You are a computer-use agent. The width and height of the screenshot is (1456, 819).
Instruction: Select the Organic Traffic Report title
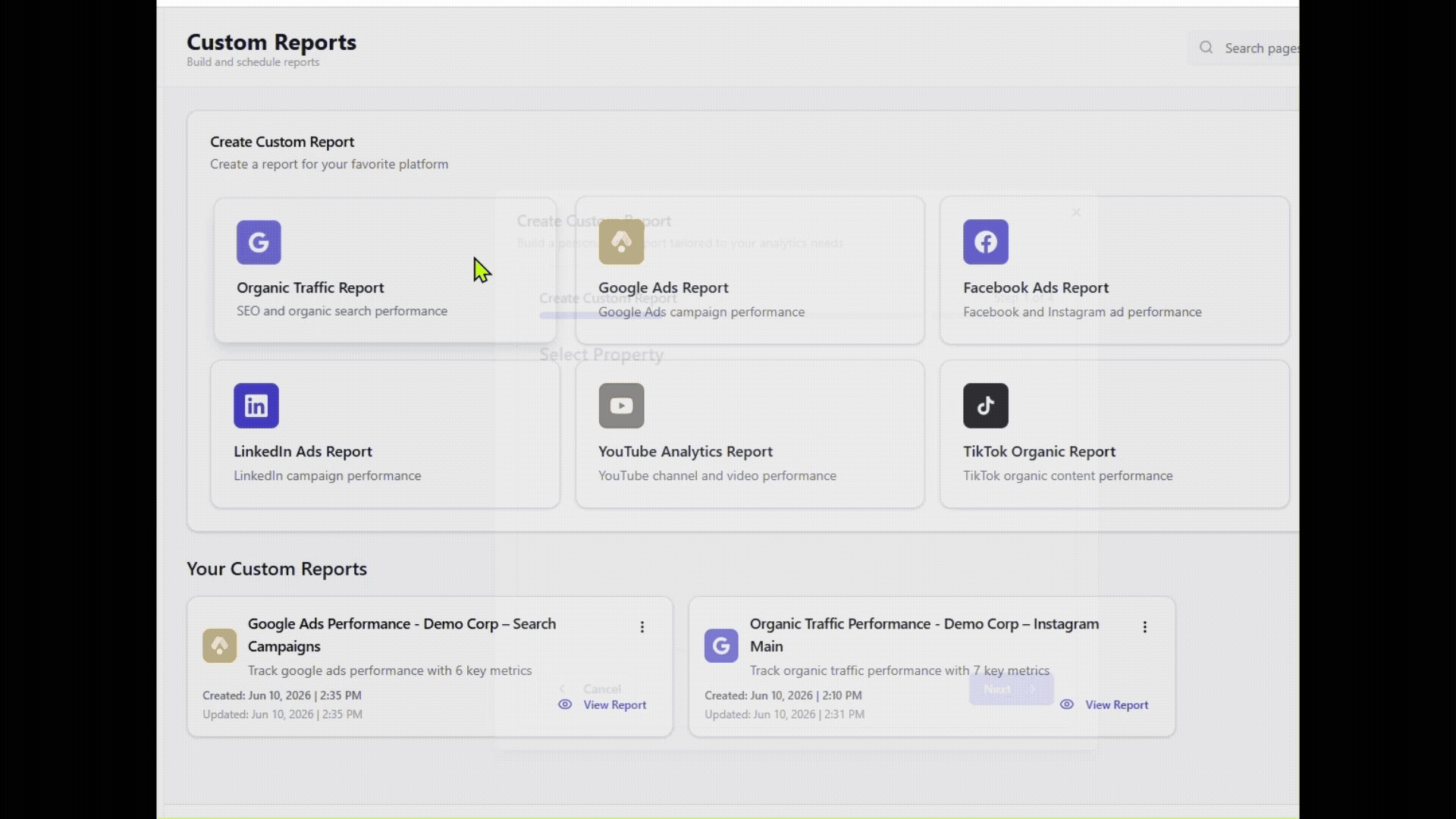point(310,287)
